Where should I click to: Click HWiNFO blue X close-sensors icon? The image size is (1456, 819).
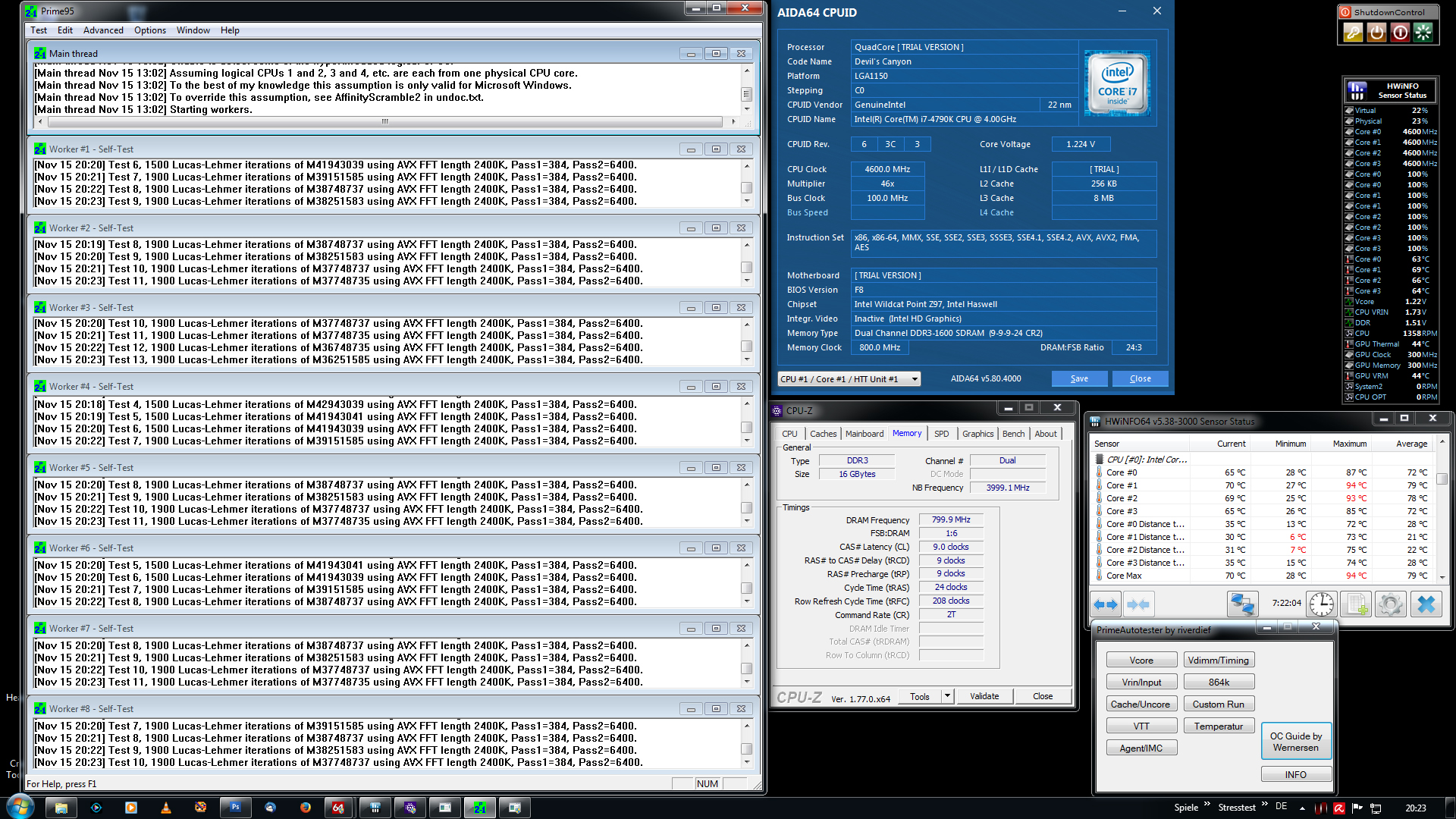[1426, 604]
